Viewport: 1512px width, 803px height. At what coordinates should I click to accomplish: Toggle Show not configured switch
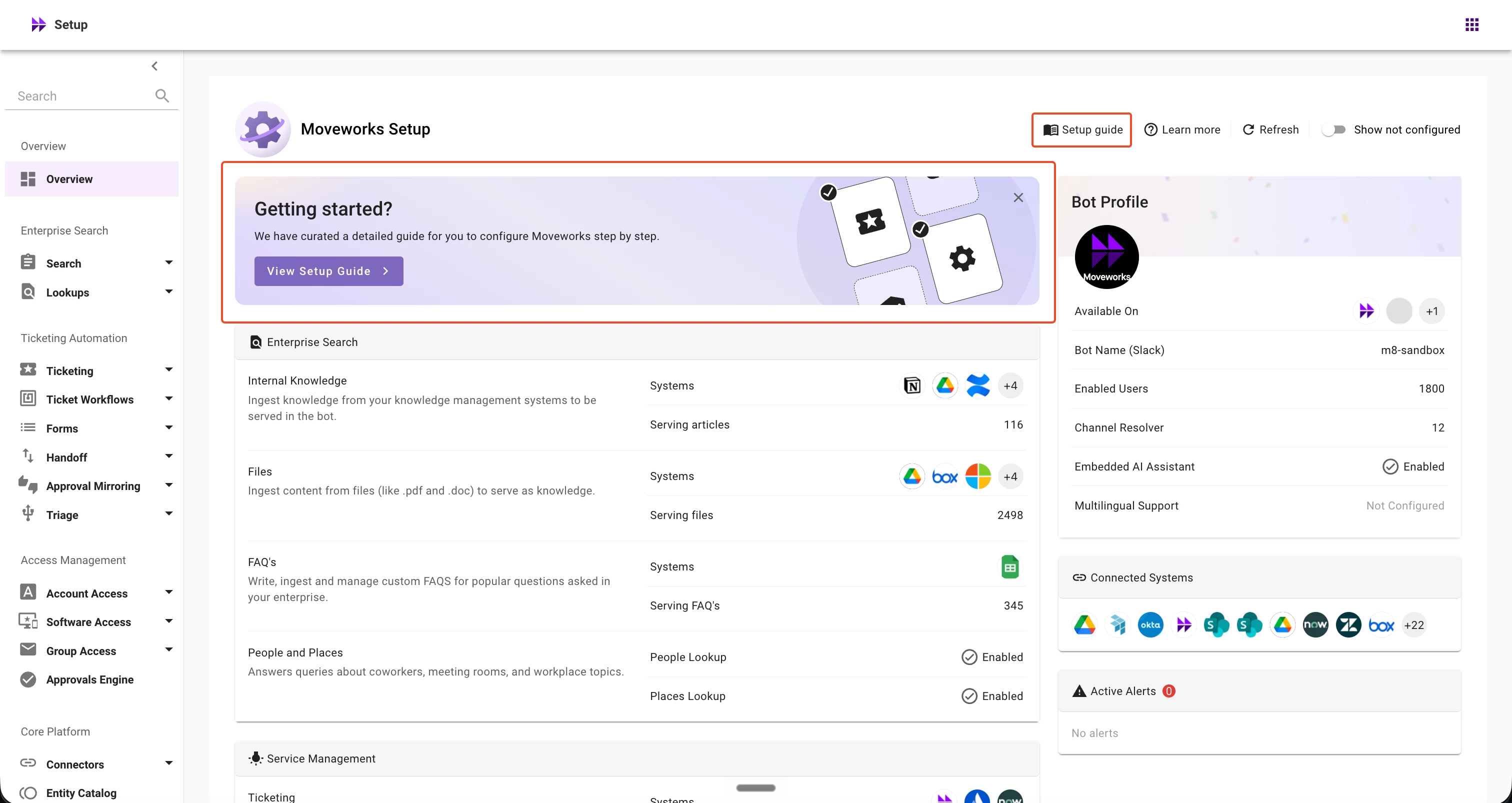[x=1333, y=129]
